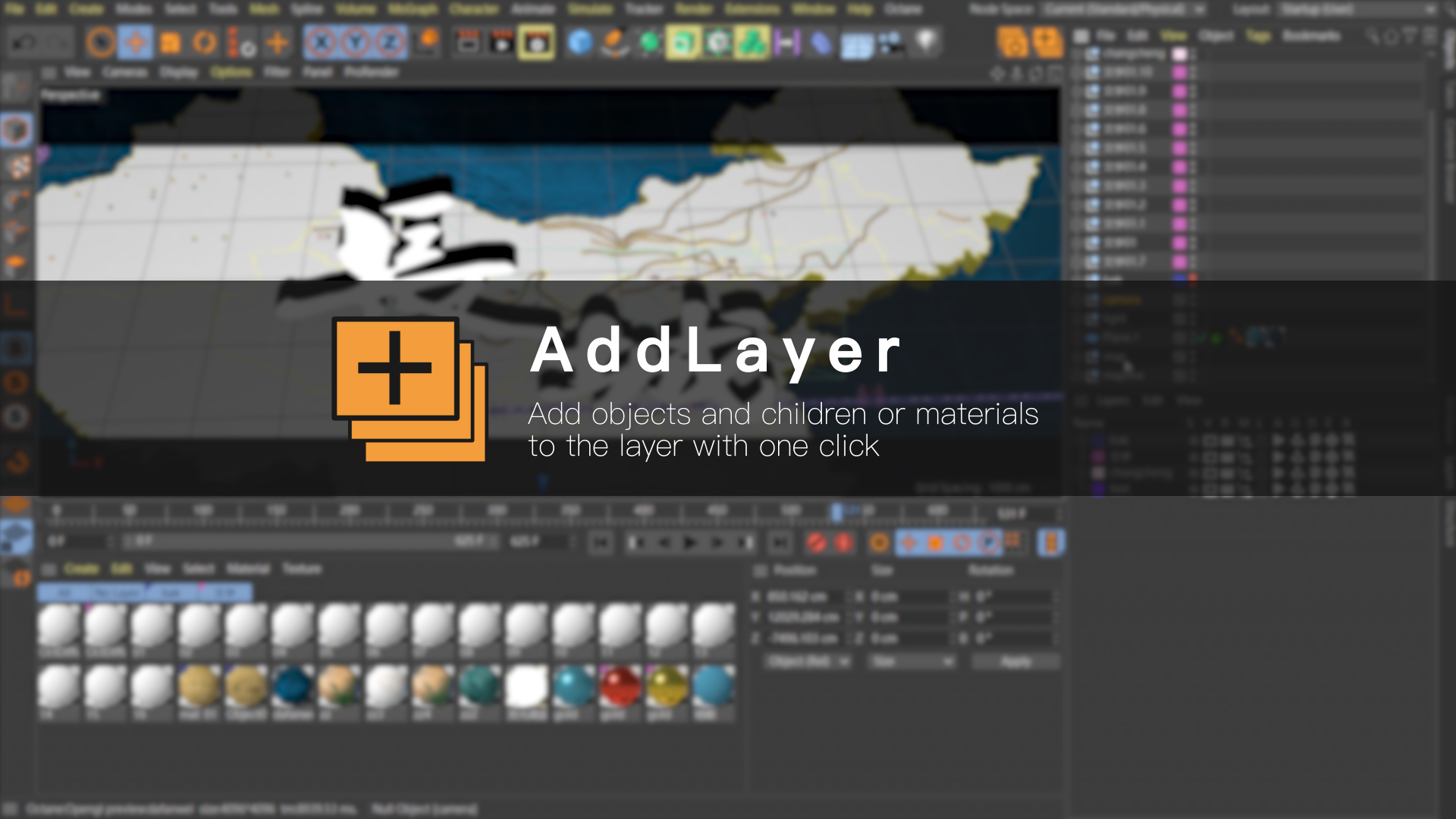Image resolution: width=1456 pixels, height=819 pixels.
Task: Click the red material sphere thumbnail
Action: click(x=620, y=686)
